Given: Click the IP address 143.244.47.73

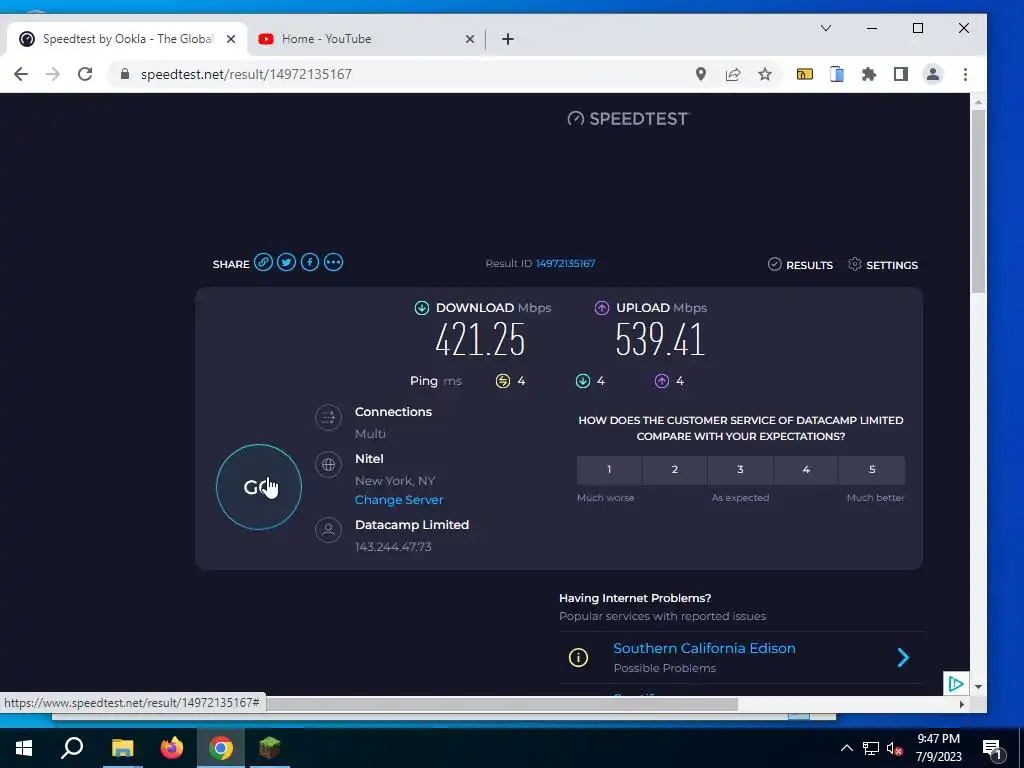Looking at the screenshot, I should [393, 547].
